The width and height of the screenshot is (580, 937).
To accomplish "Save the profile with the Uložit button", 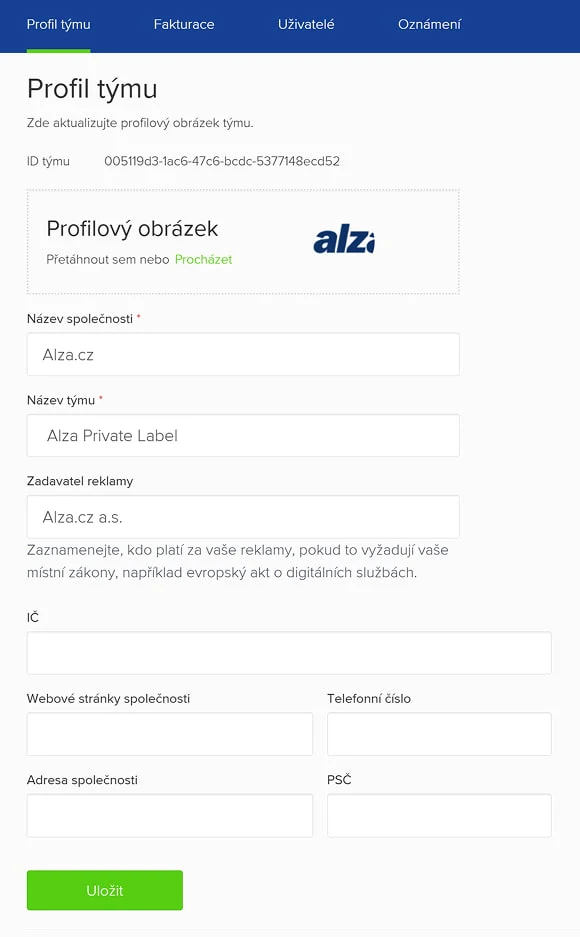I will pyautogui.click(x=104, y=890).
